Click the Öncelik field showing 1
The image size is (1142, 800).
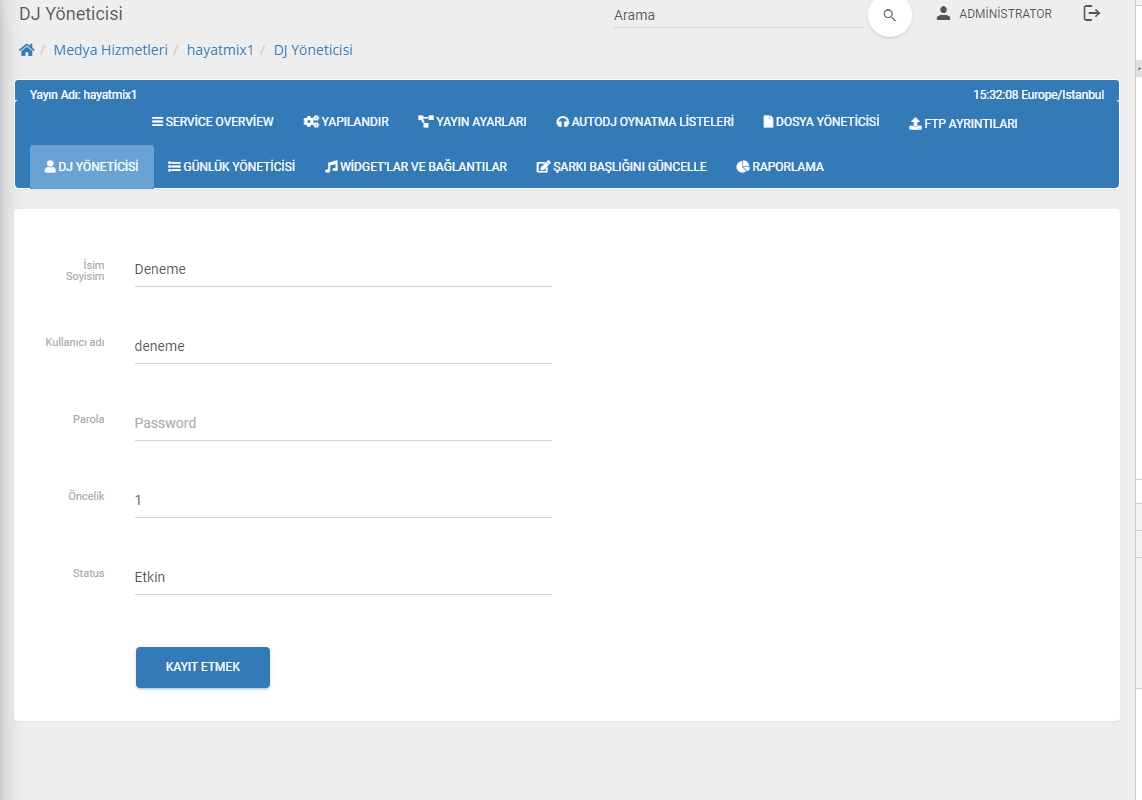coord(343,501)
